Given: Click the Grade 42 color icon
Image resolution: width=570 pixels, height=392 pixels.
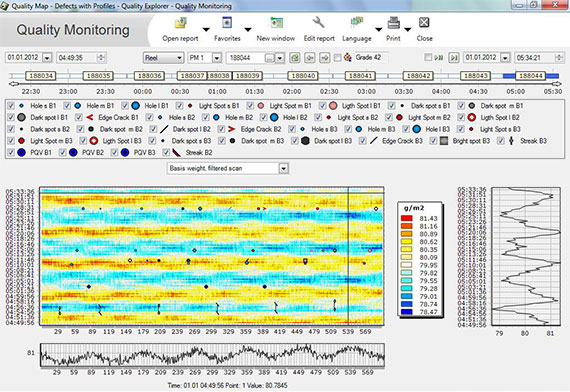Looking at the screenshot, I should point(348,57).
